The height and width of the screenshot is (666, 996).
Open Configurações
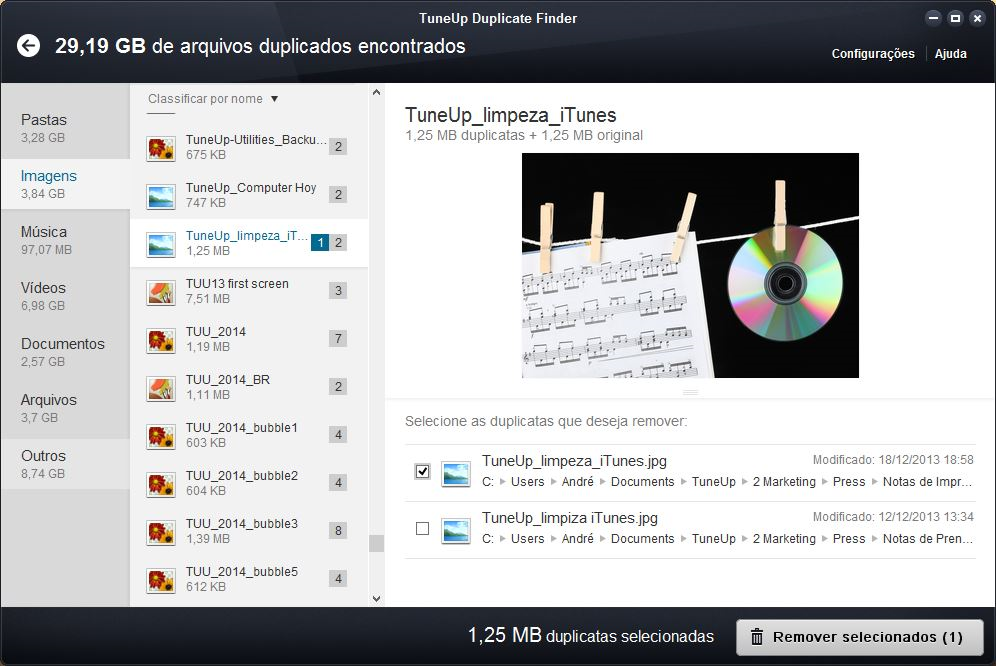coord(873,54)
